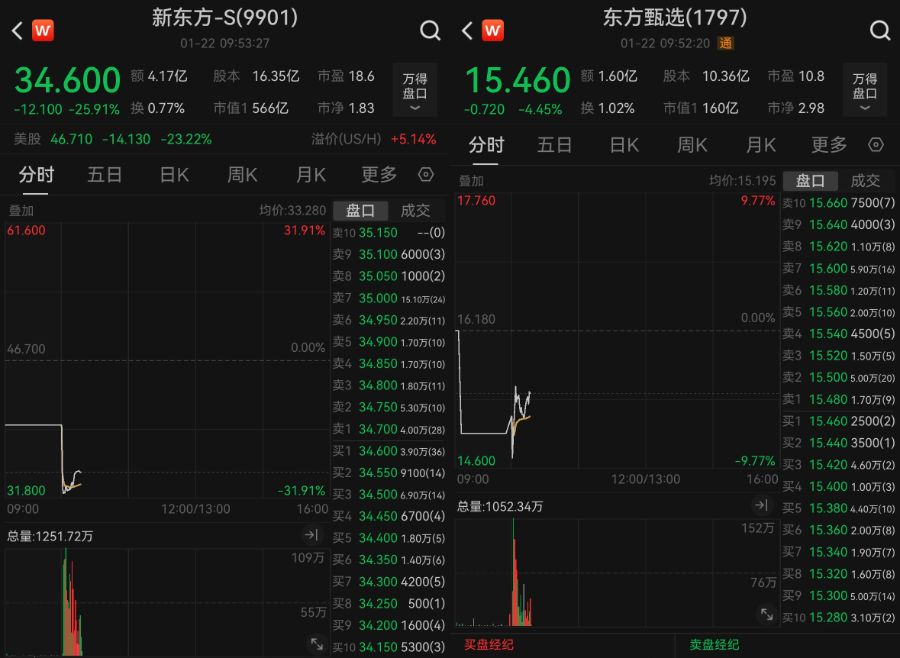Click back arrow on 东方甄选 panel

466,30
